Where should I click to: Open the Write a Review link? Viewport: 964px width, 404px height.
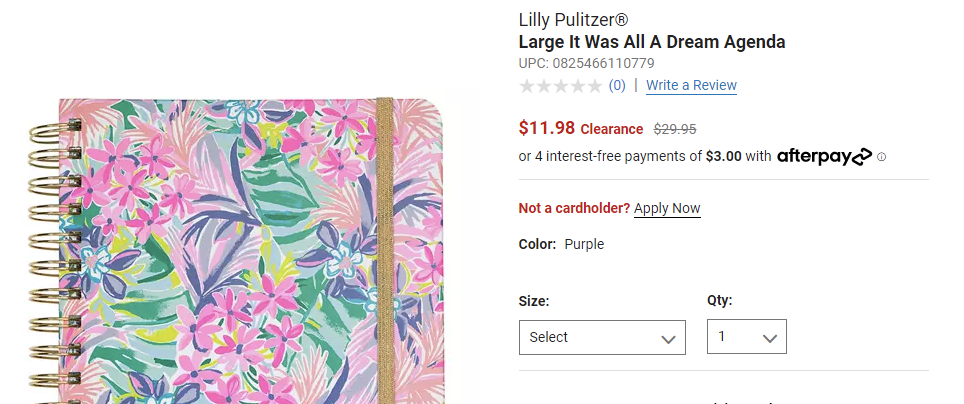coord(691,86)
